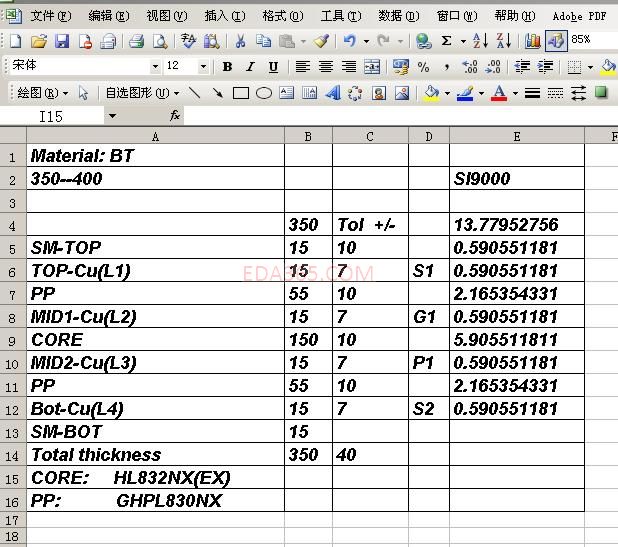Sort descending with the Z-A icon
The width and height of the screenshot is (618, 547).
(504, 41)
